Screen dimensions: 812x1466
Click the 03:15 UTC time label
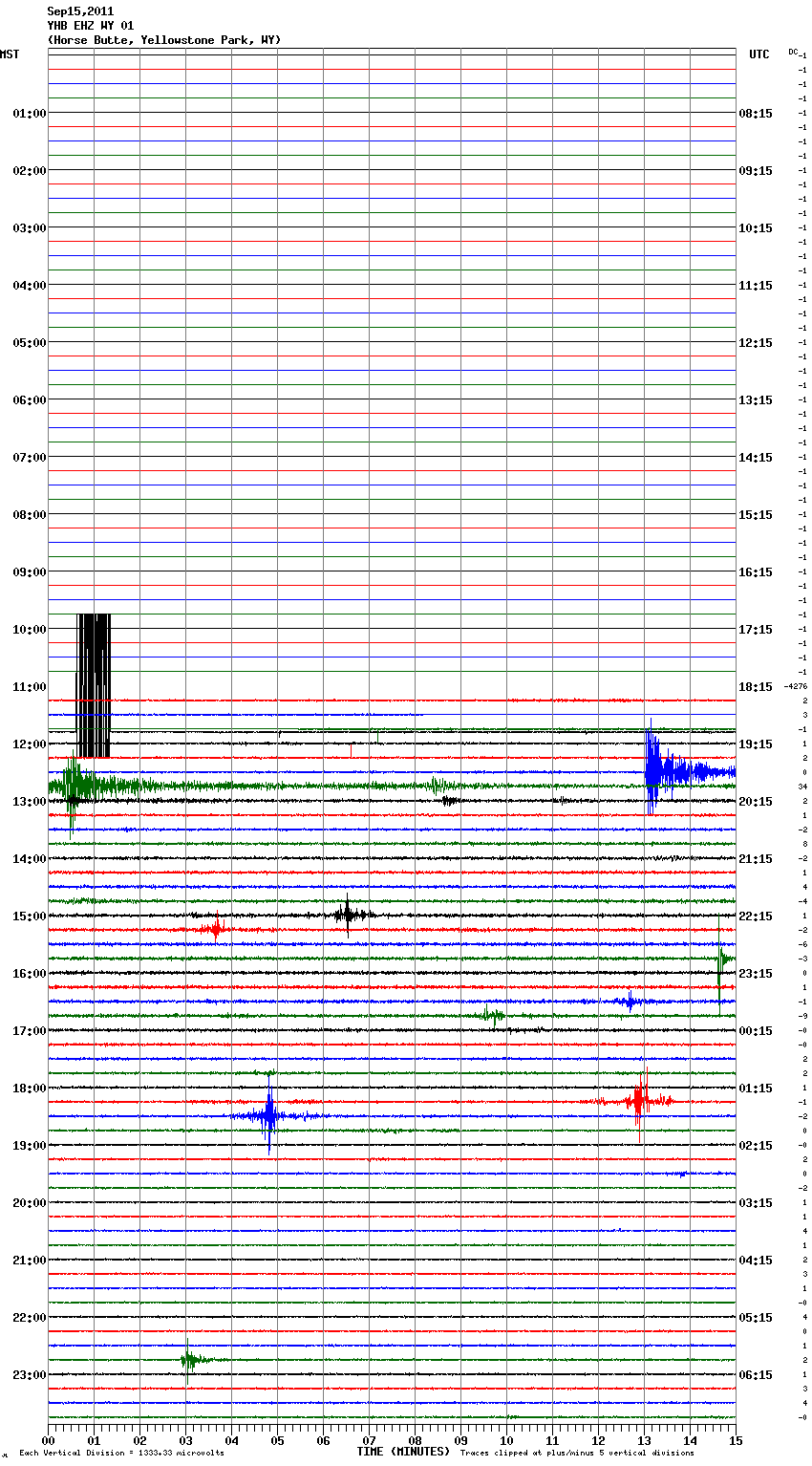tap(756, 1203)
